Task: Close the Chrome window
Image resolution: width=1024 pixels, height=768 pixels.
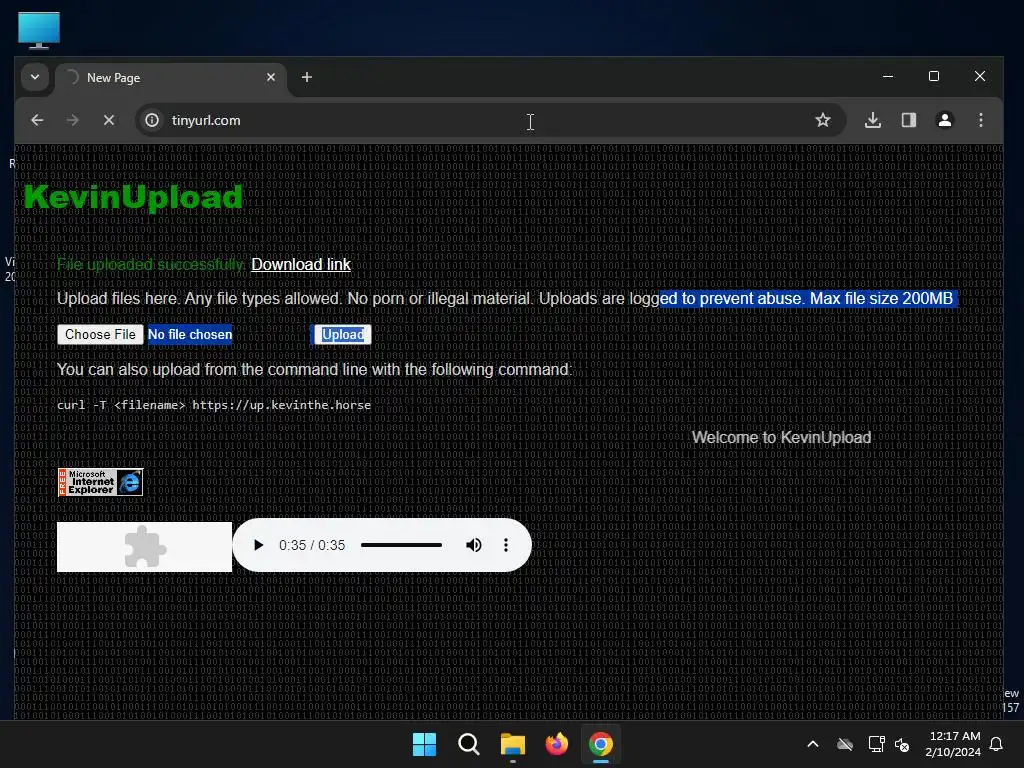Action: point(980,76)
